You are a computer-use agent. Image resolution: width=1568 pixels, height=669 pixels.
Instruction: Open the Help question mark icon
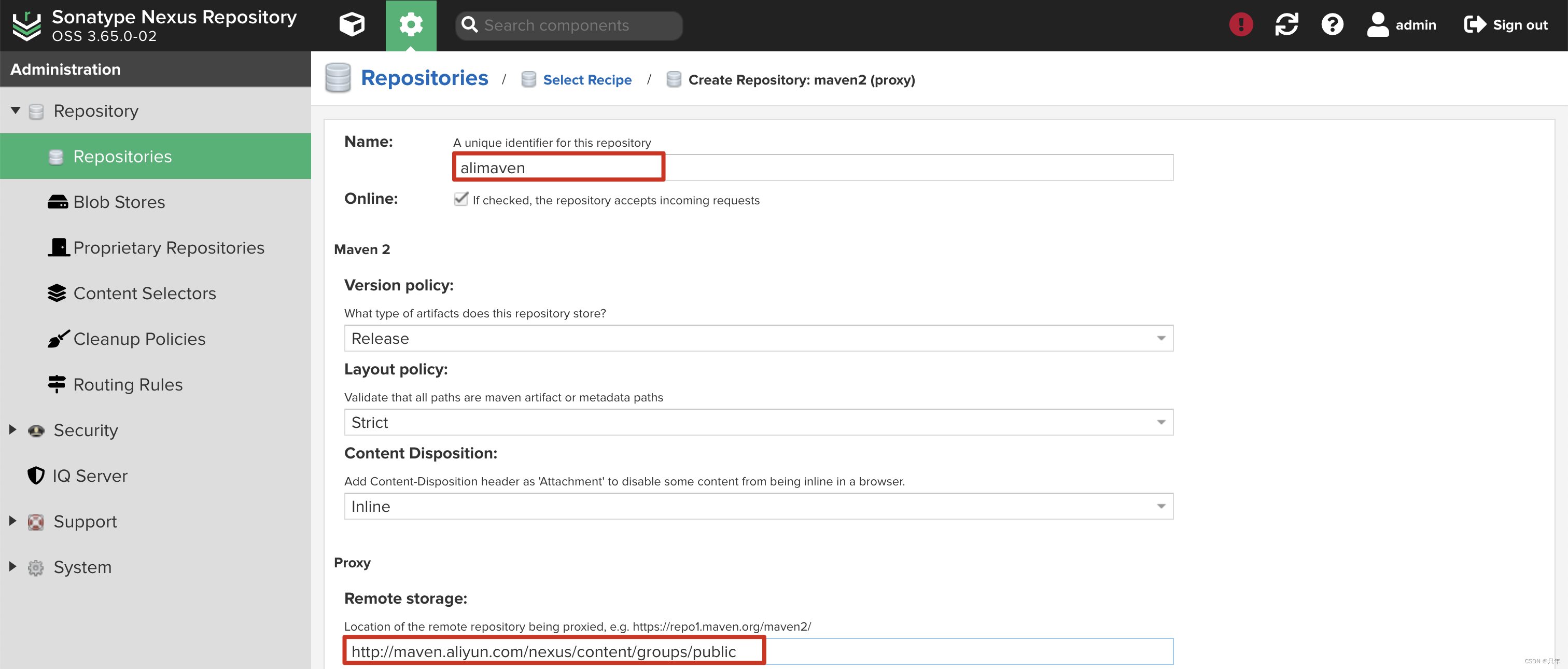point(1332,24)
